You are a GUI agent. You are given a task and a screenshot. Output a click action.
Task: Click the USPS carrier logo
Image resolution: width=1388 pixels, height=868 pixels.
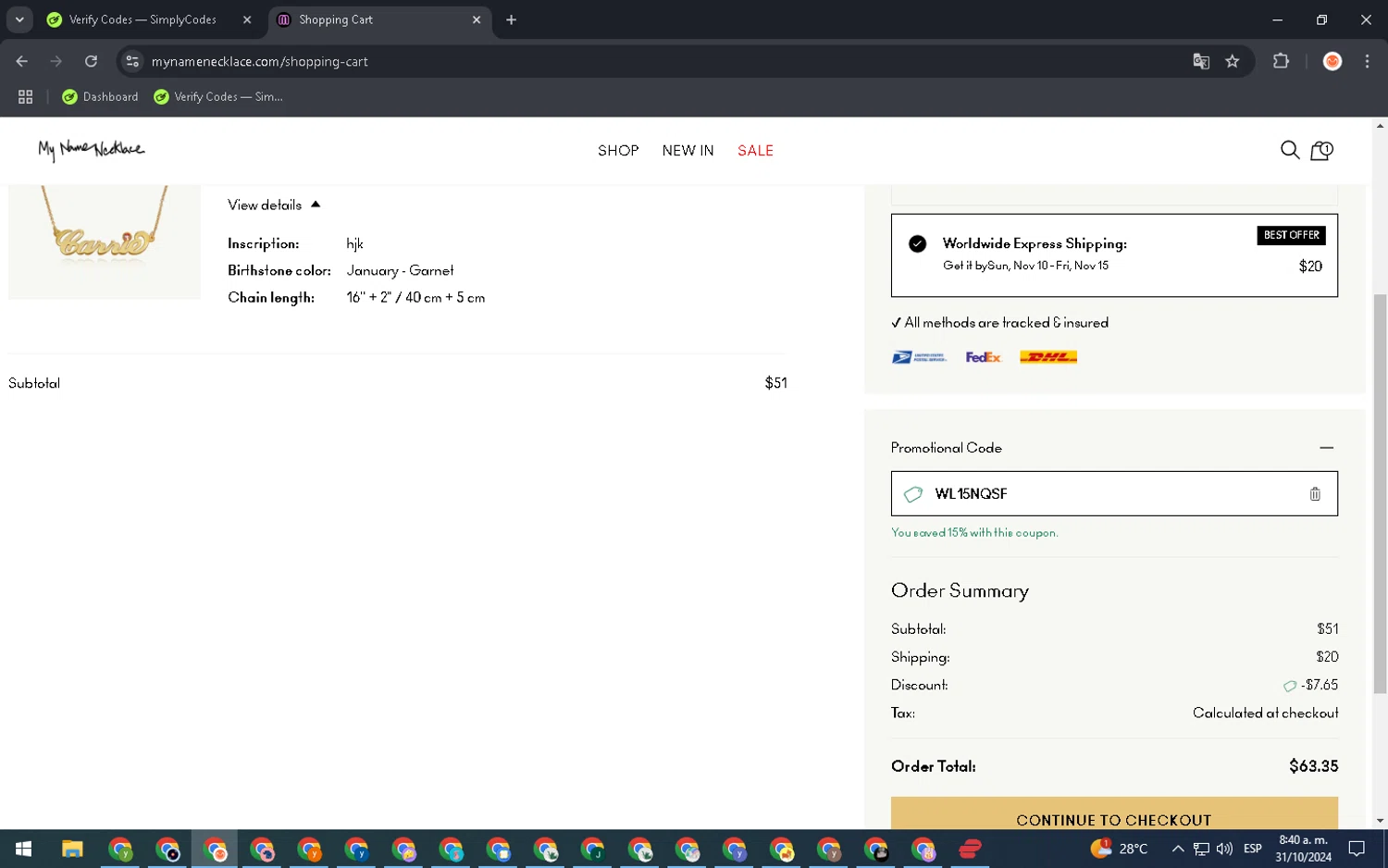[x=919, y=357]
